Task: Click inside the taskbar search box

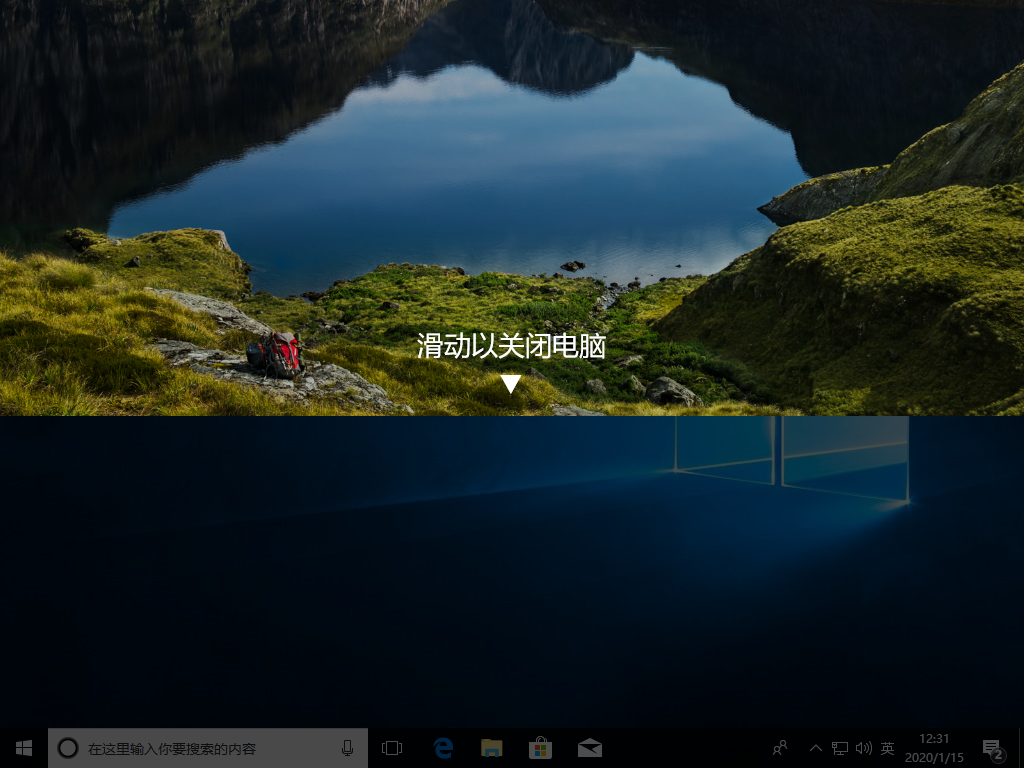Action: click(200, 747)
